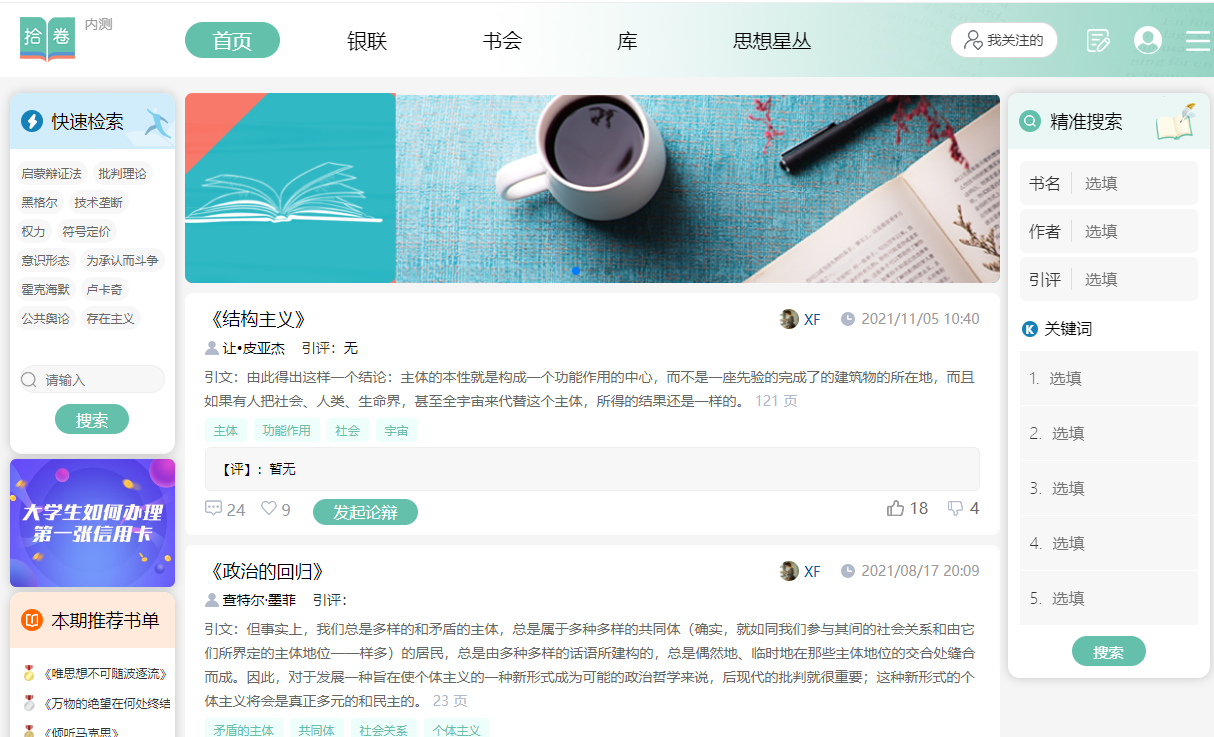Click the 拾卷 book logo
Viewport: 1214px width, 737px height.
[x=47, y=39]
